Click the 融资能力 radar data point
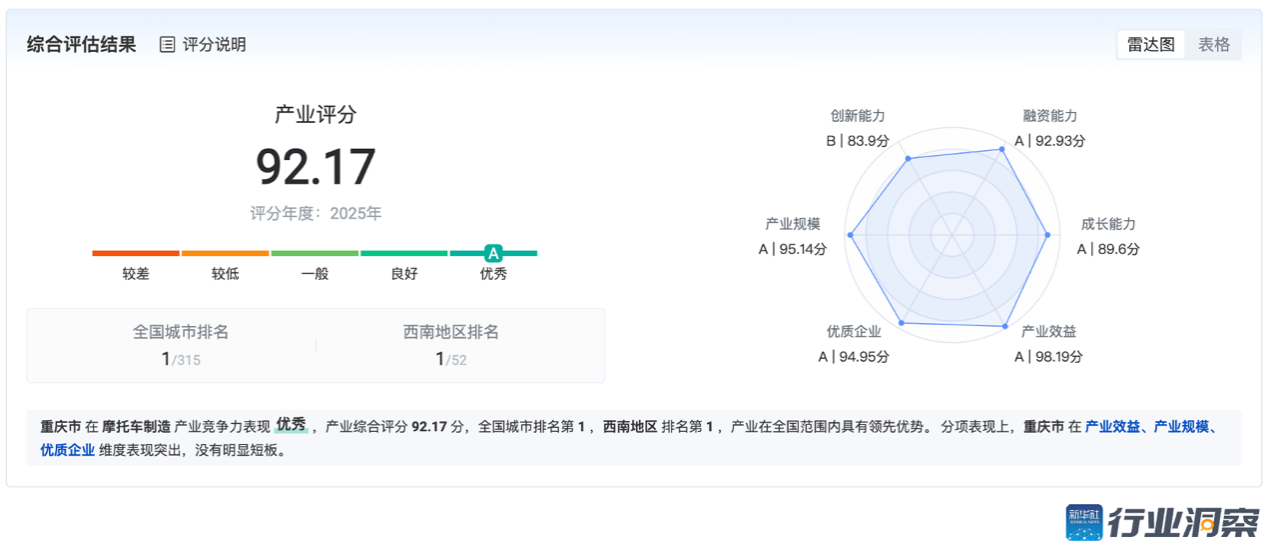This screenshot has height=547, width=1269. (x=1002, y=150)
